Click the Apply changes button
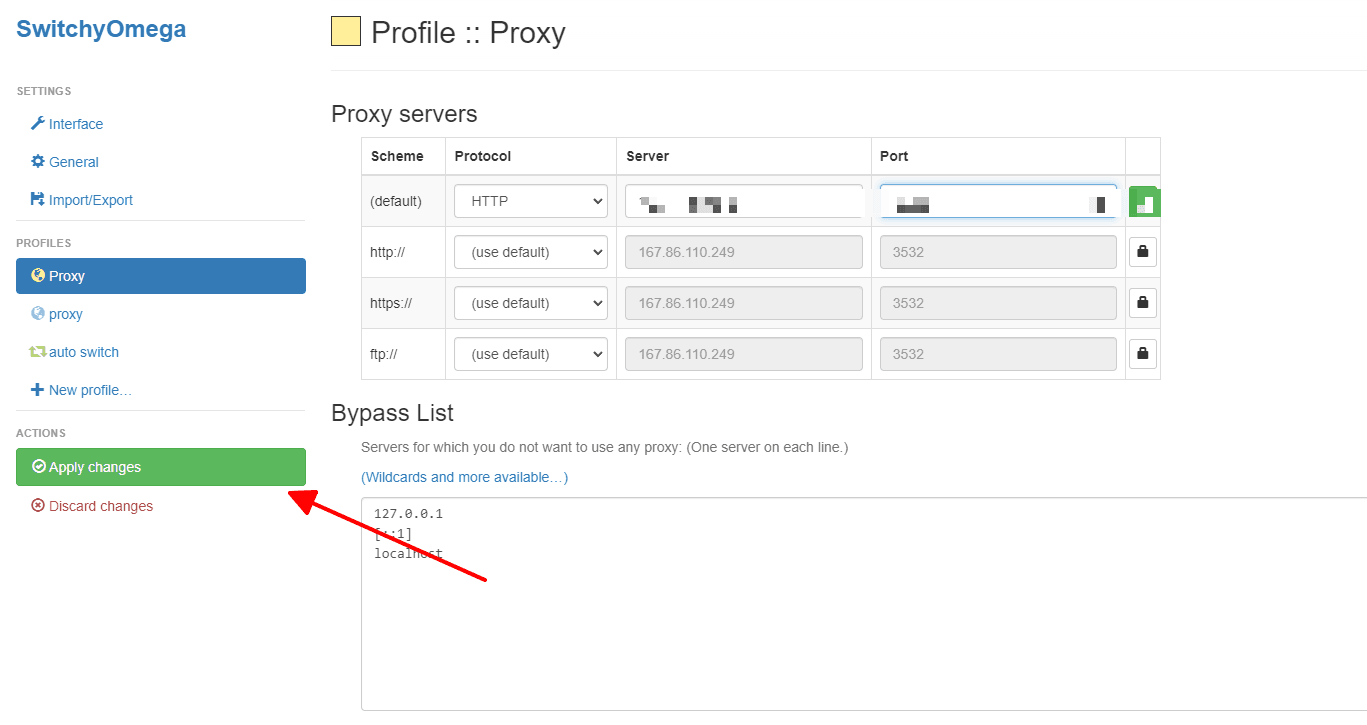This screenshot has height=725, width=1367. coord(161,467)
